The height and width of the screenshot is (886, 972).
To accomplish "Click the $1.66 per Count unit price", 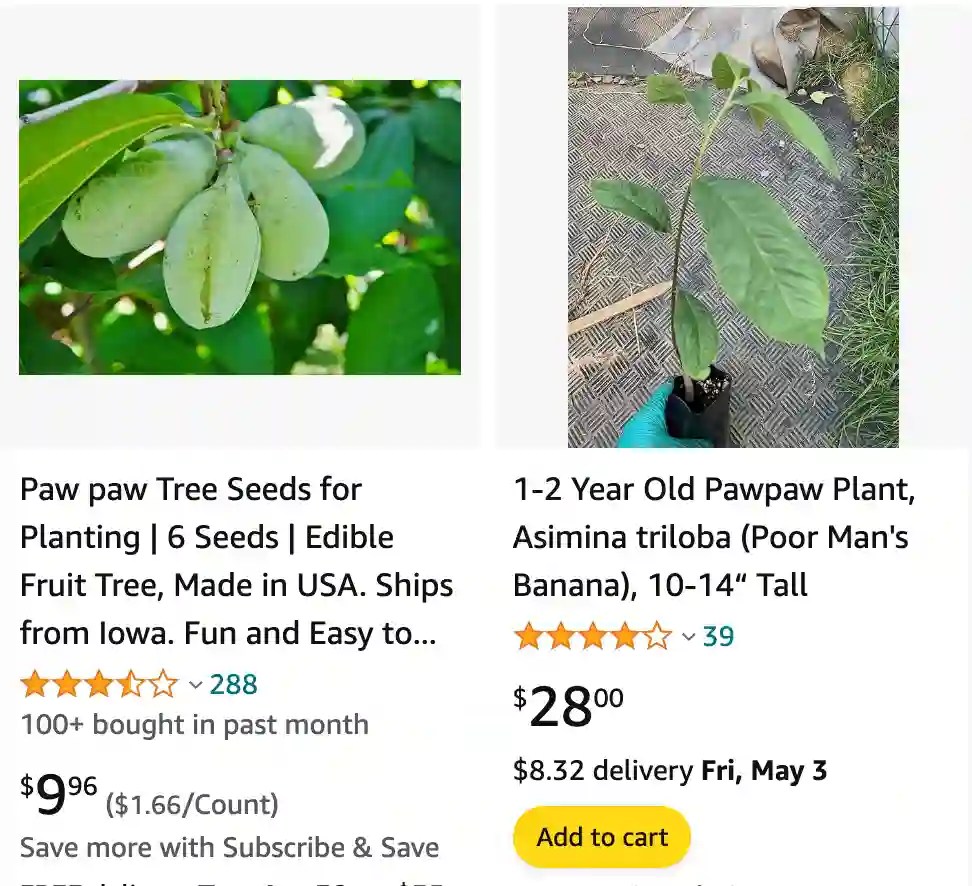I will pos(192,805).
